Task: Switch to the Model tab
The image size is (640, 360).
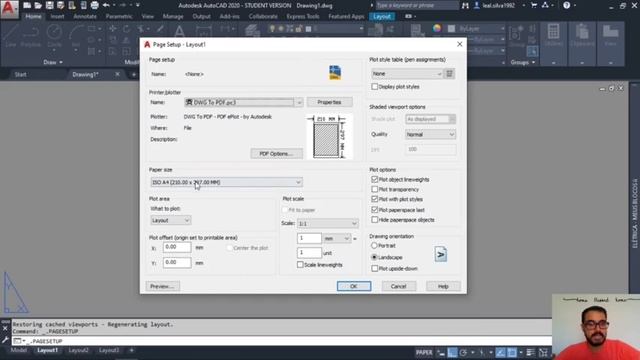Action: pyautogui.click(x=19, y=350)
